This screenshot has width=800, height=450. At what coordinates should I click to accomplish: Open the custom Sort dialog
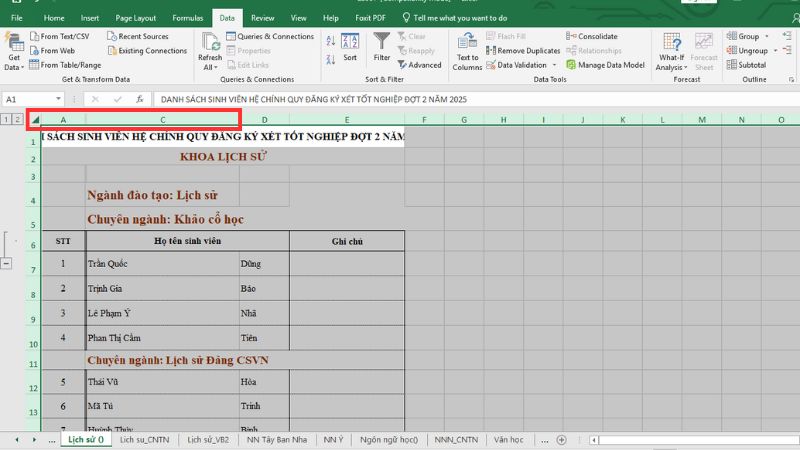tap(350, 46)
